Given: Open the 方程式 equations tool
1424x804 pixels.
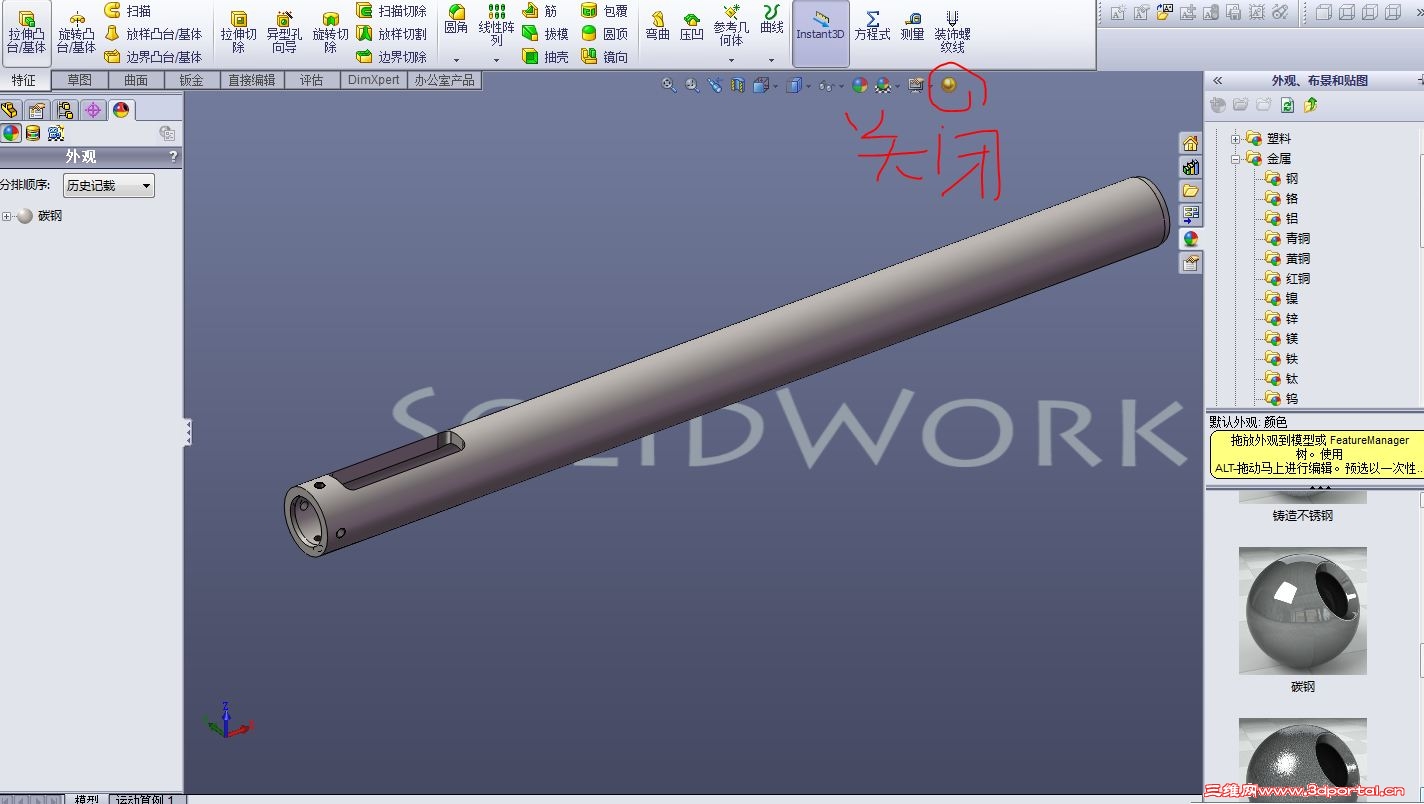Looking at the screenshot, I should coord(872,26).
